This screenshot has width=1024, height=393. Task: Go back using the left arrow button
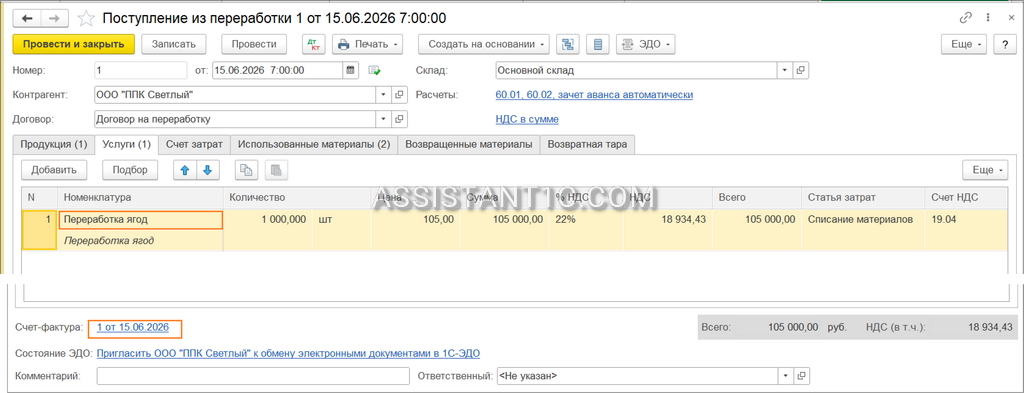coord(27,18)
